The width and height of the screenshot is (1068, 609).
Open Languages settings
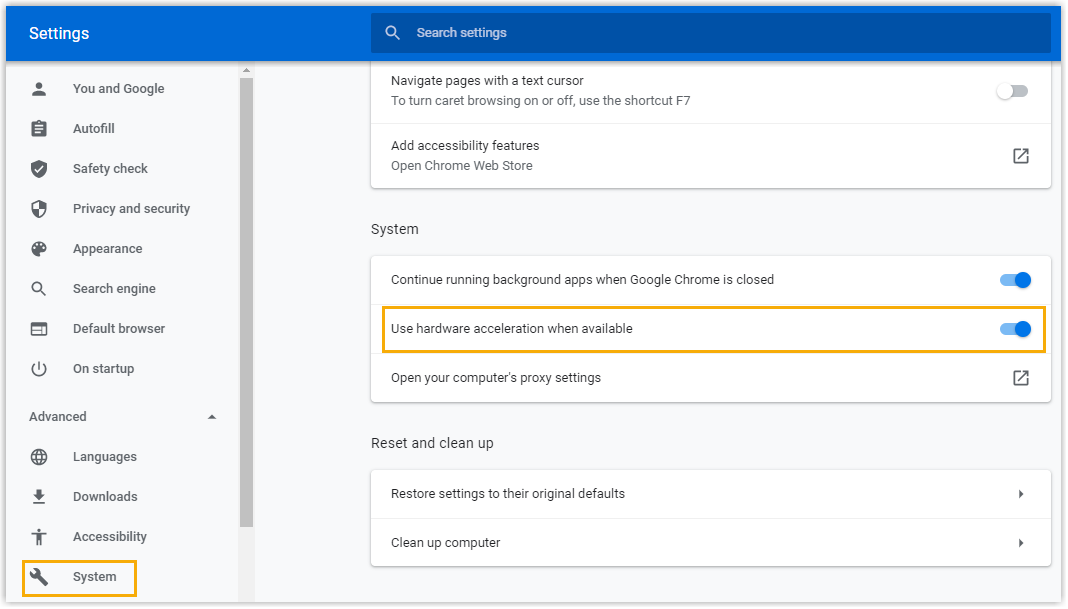tap(105, 457)
